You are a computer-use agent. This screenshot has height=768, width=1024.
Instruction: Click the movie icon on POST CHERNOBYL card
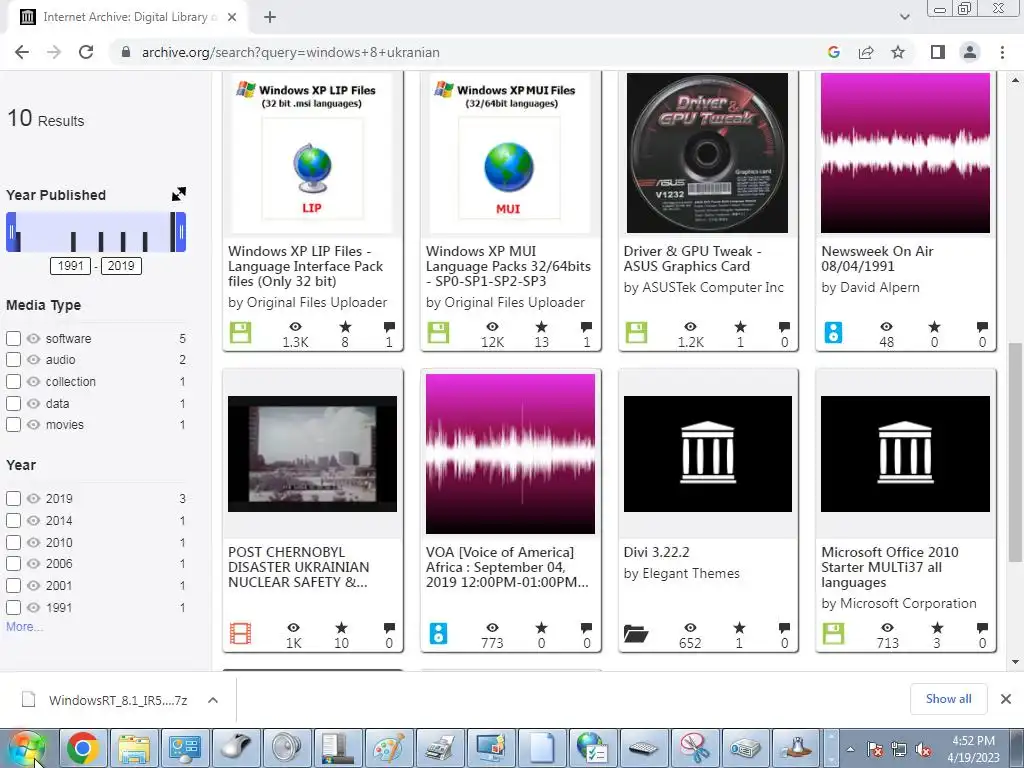point(240,633)
